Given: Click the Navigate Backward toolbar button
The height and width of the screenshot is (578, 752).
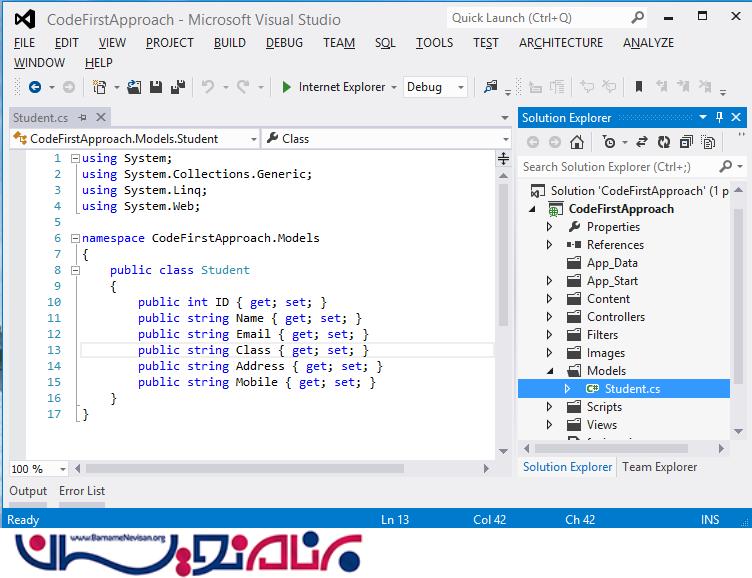Looking at the screenshot, I should (x=35, y=87).
